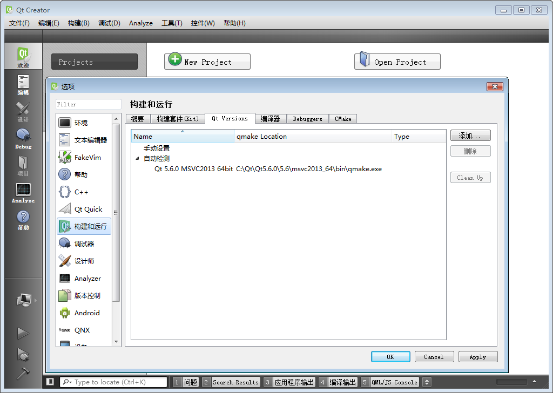Select the 文本编辑器 options category
The height and width of the screenshot is (394, 553).
[x=84, y=140]
